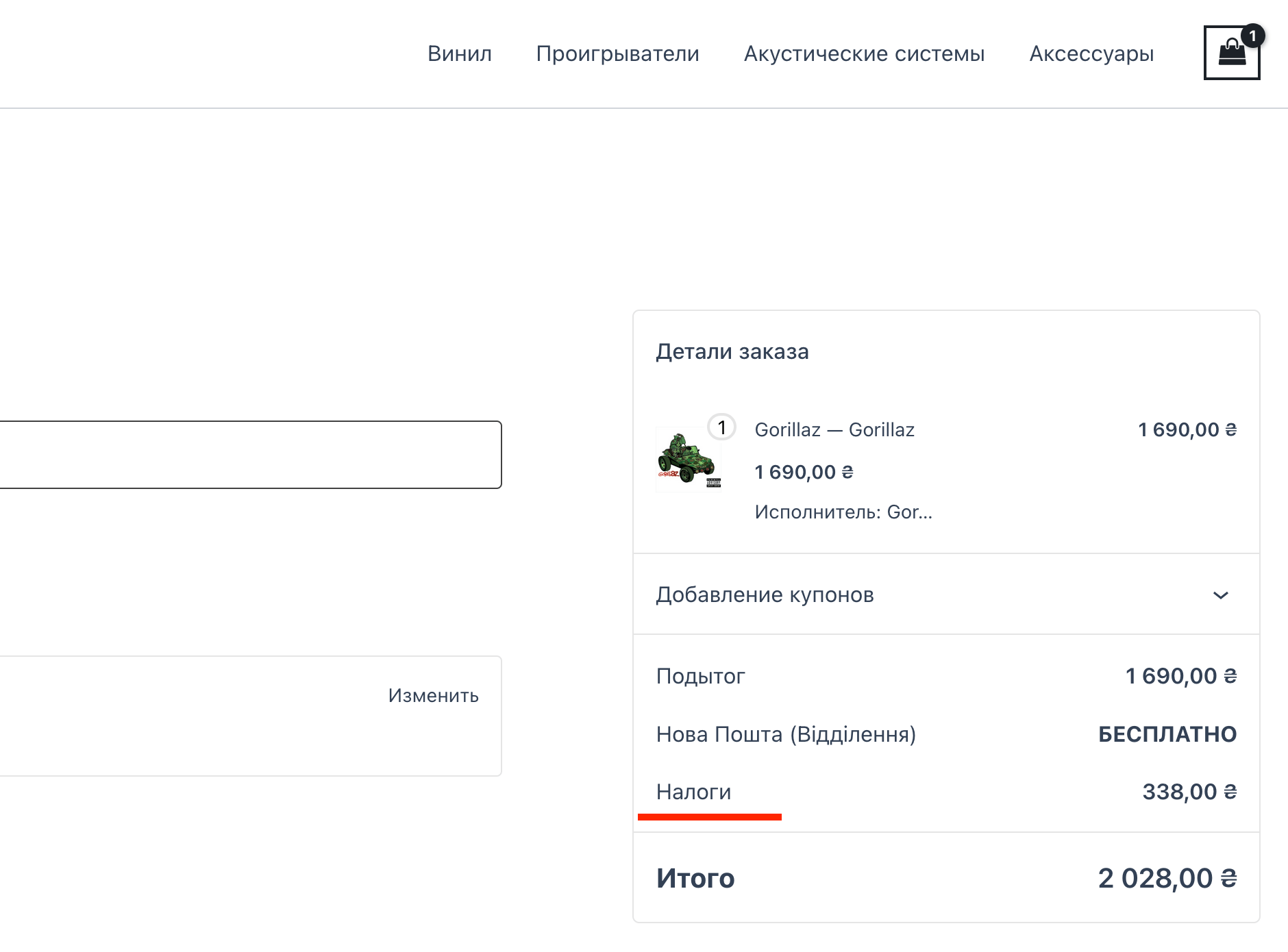This screenshot has height=952, width=1288.
Task: Select the Итого total amount 2 028,00
Action: [1167, 878]
